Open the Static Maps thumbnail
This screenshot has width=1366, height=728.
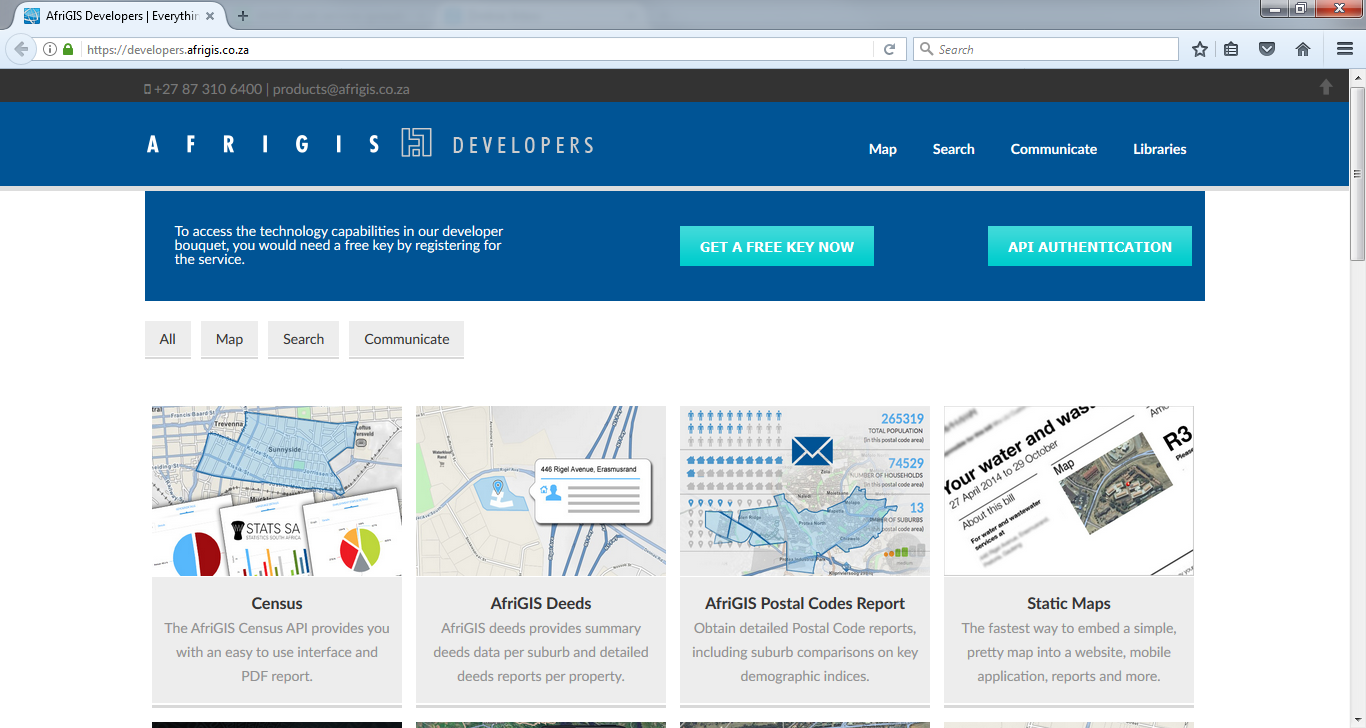pos(1068,490)
